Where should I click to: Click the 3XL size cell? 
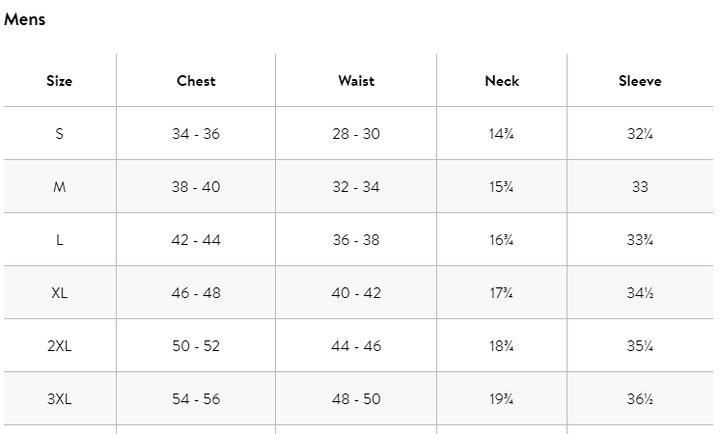[59, 399]
